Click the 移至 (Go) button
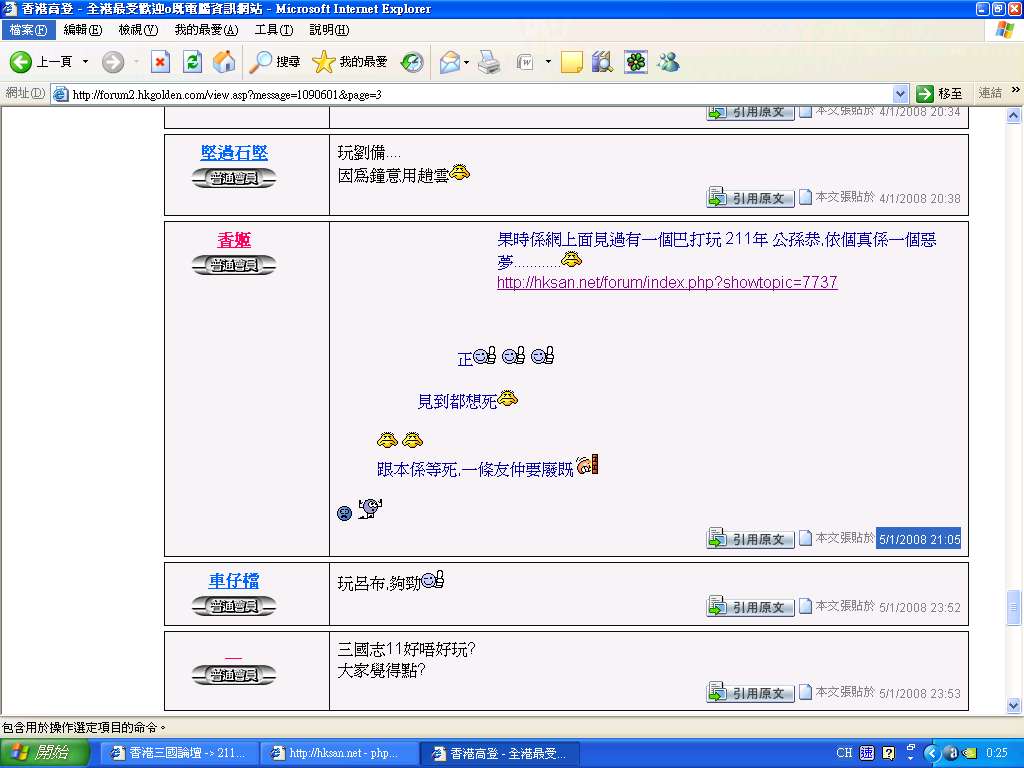1024x768 pixels. (940, 94)
